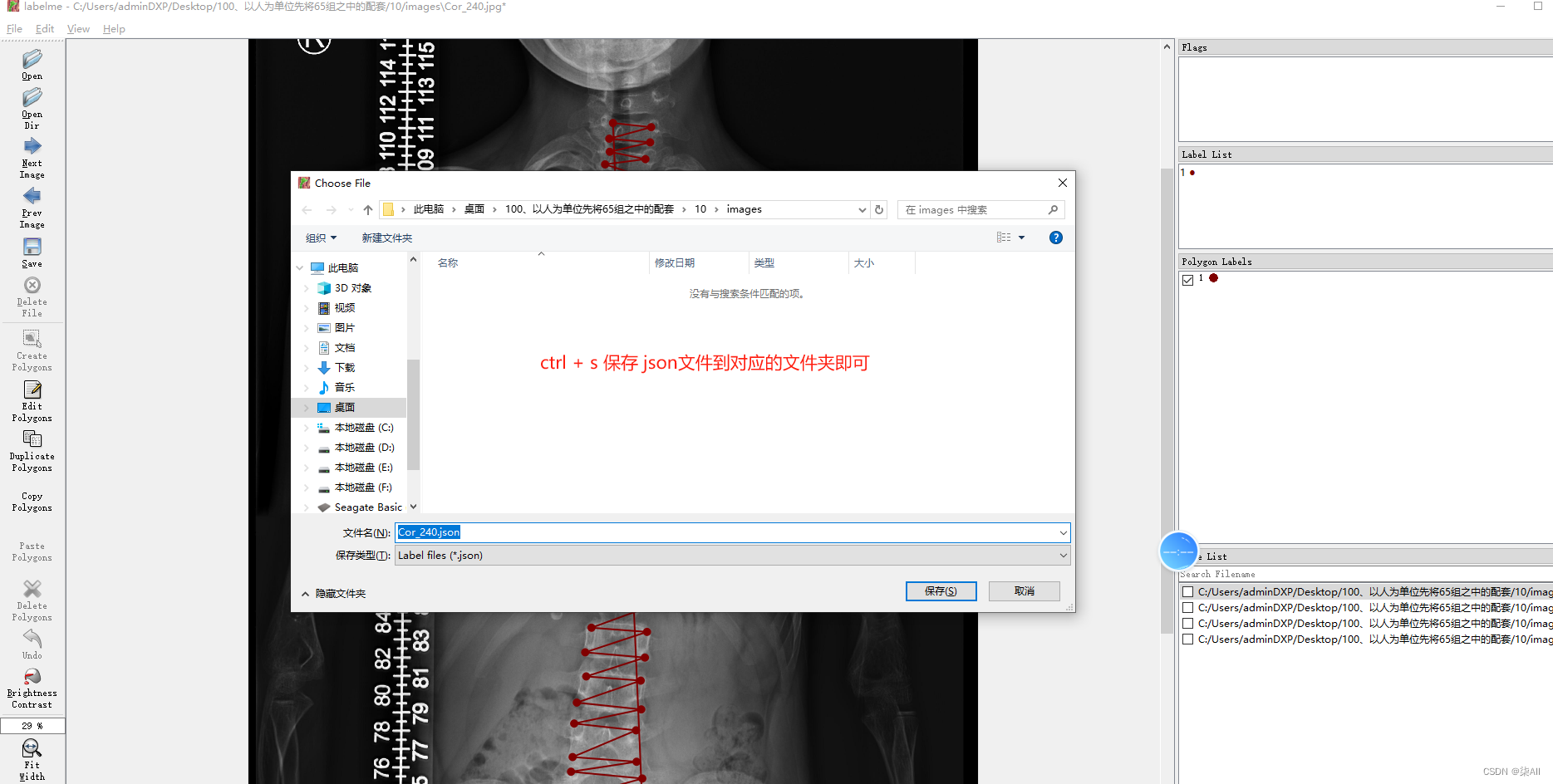The width and height of the screenshot is (1553, 784).
Task: Click the Save icon in labelme toolbar
Action: pyautogui.click(x=32, y=247)
